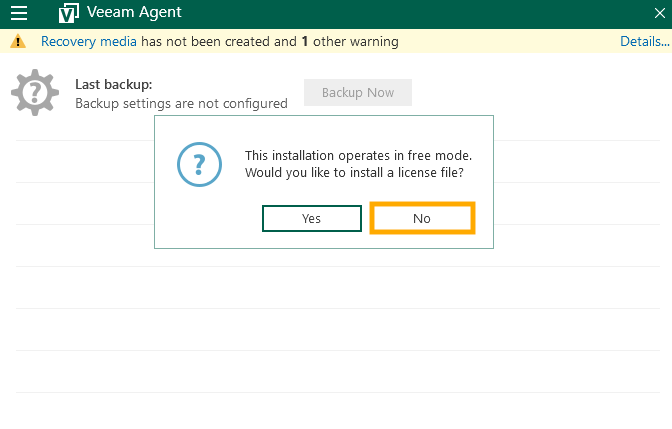Click the gear with question mark backup status icon
This screenshot has height=429, width=672.
pos(35,93)
